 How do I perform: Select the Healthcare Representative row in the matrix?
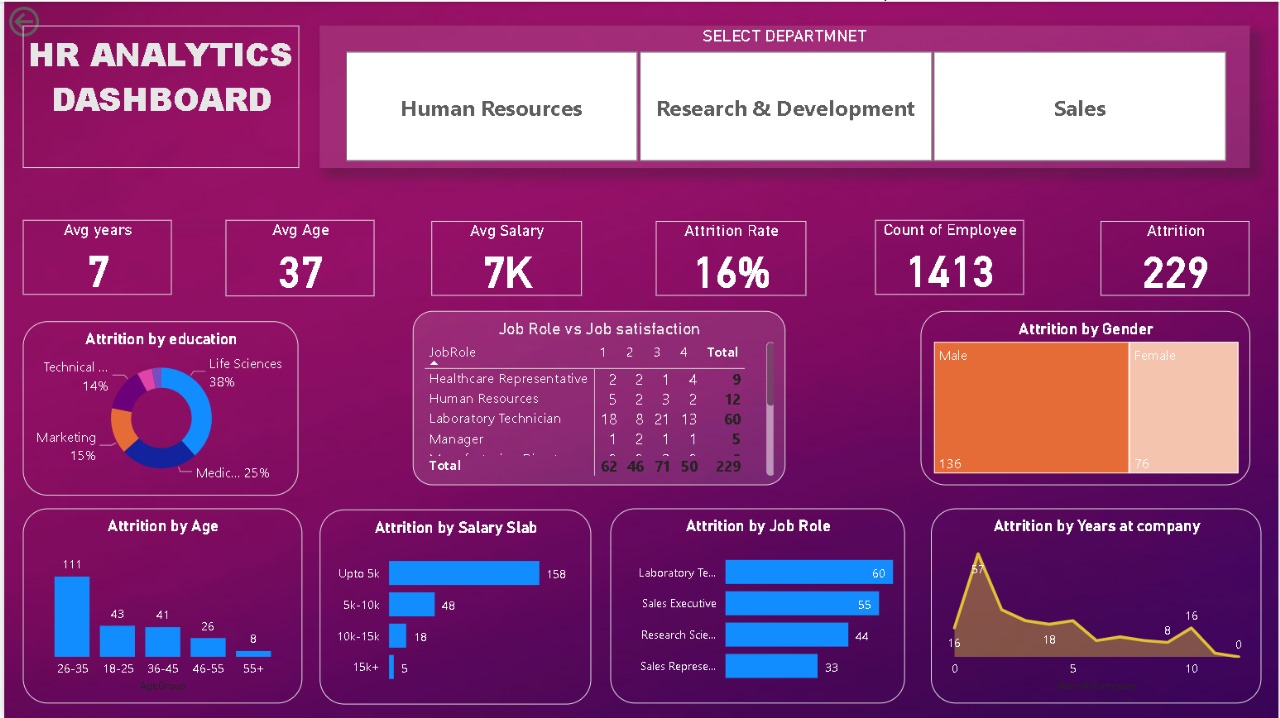(507, 379)
